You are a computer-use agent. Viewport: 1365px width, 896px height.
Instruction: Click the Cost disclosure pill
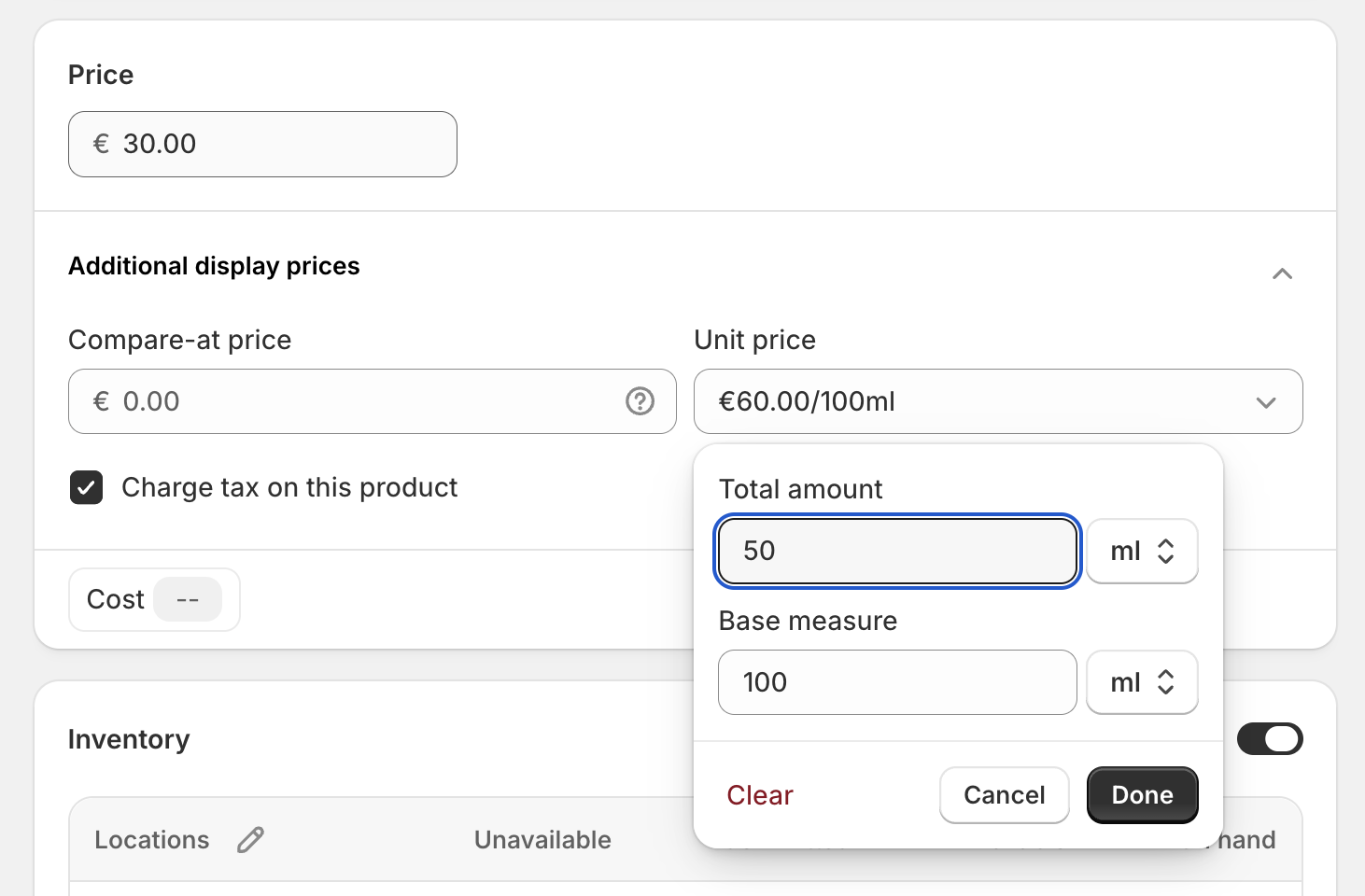point(153,599)
